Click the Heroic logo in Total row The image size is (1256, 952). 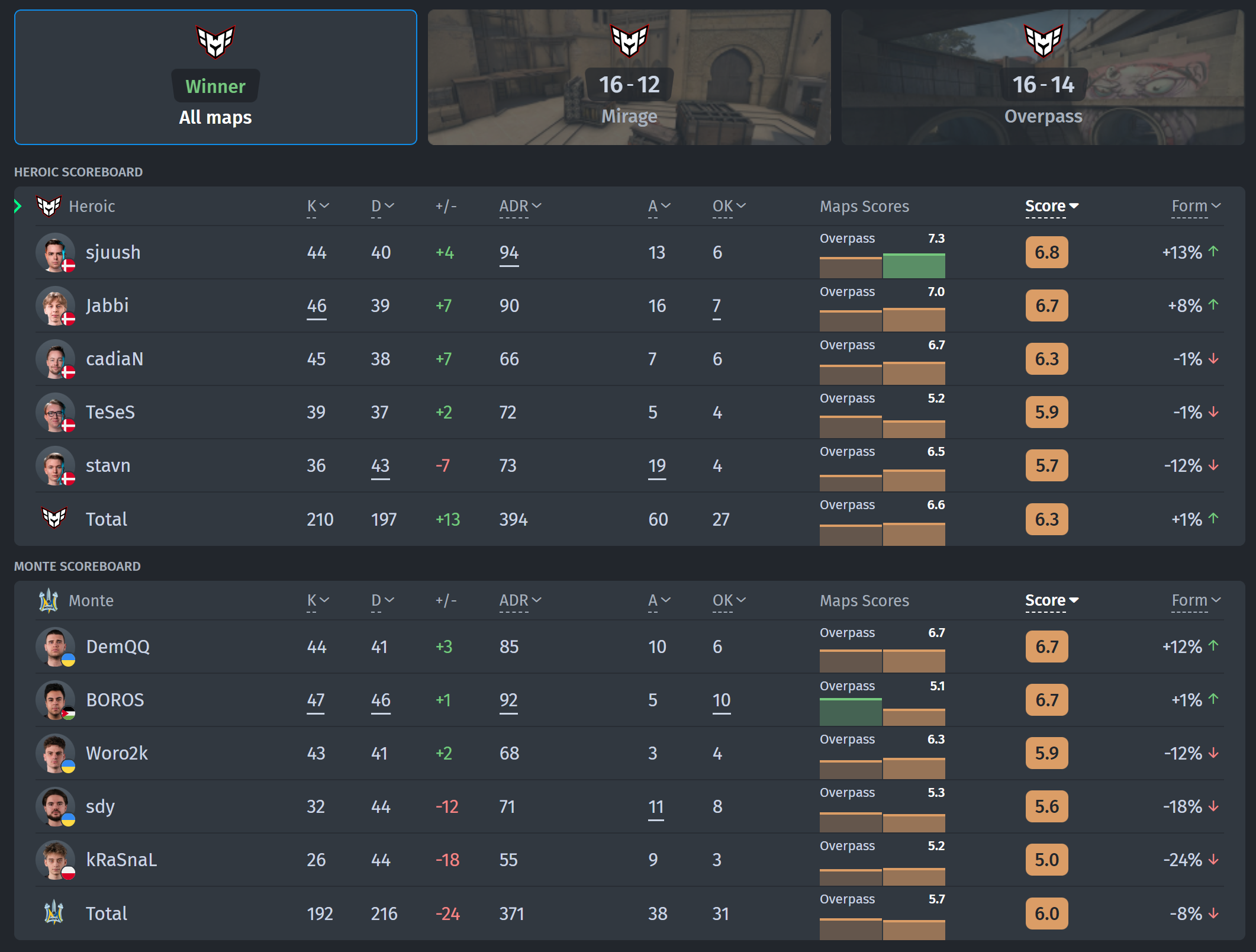point(54,518)
